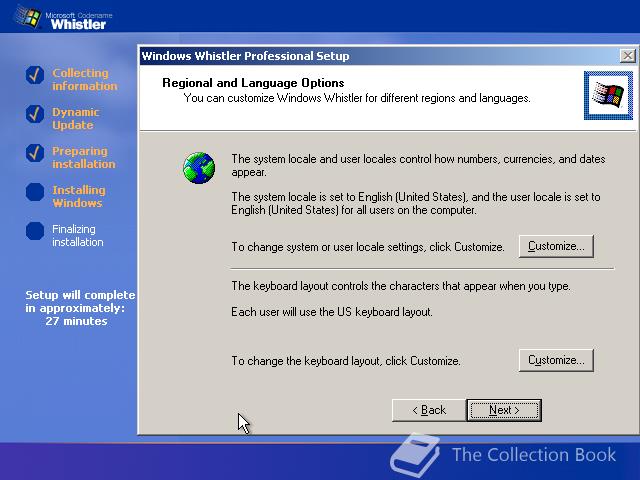This screenshot has height=480, width=640.
Task: Select the 'Collecting information' step text
Action: pos(84,79)
